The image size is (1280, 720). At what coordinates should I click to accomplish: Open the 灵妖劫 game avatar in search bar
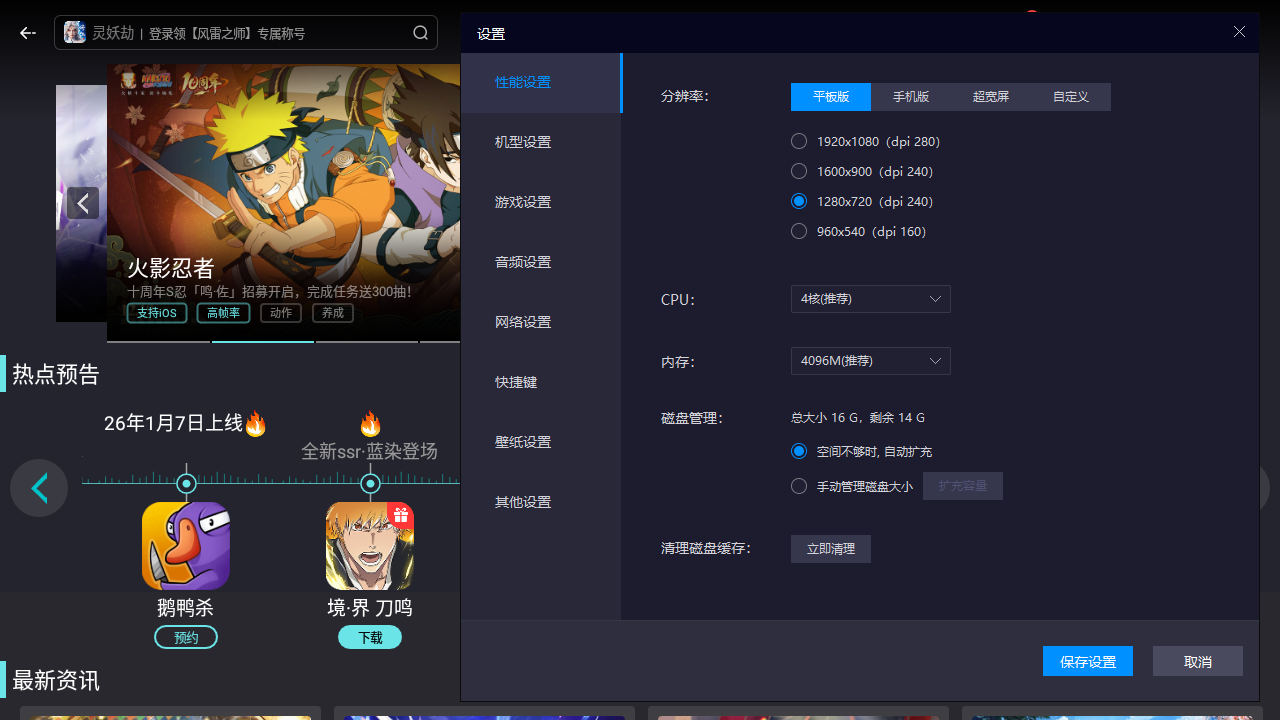coord(75,33)
